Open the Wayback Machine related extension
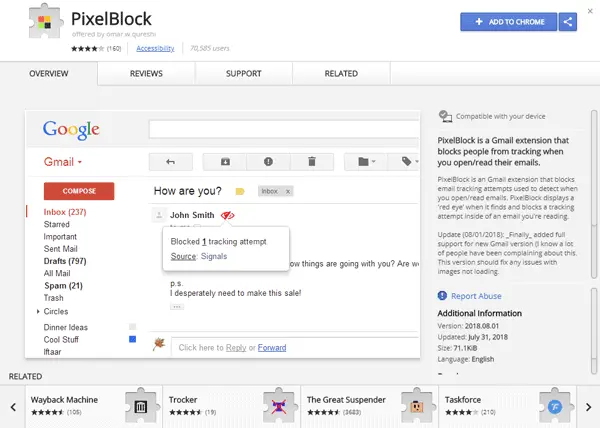Viewport: 600px width, 428px height. (x=64, y=400)
